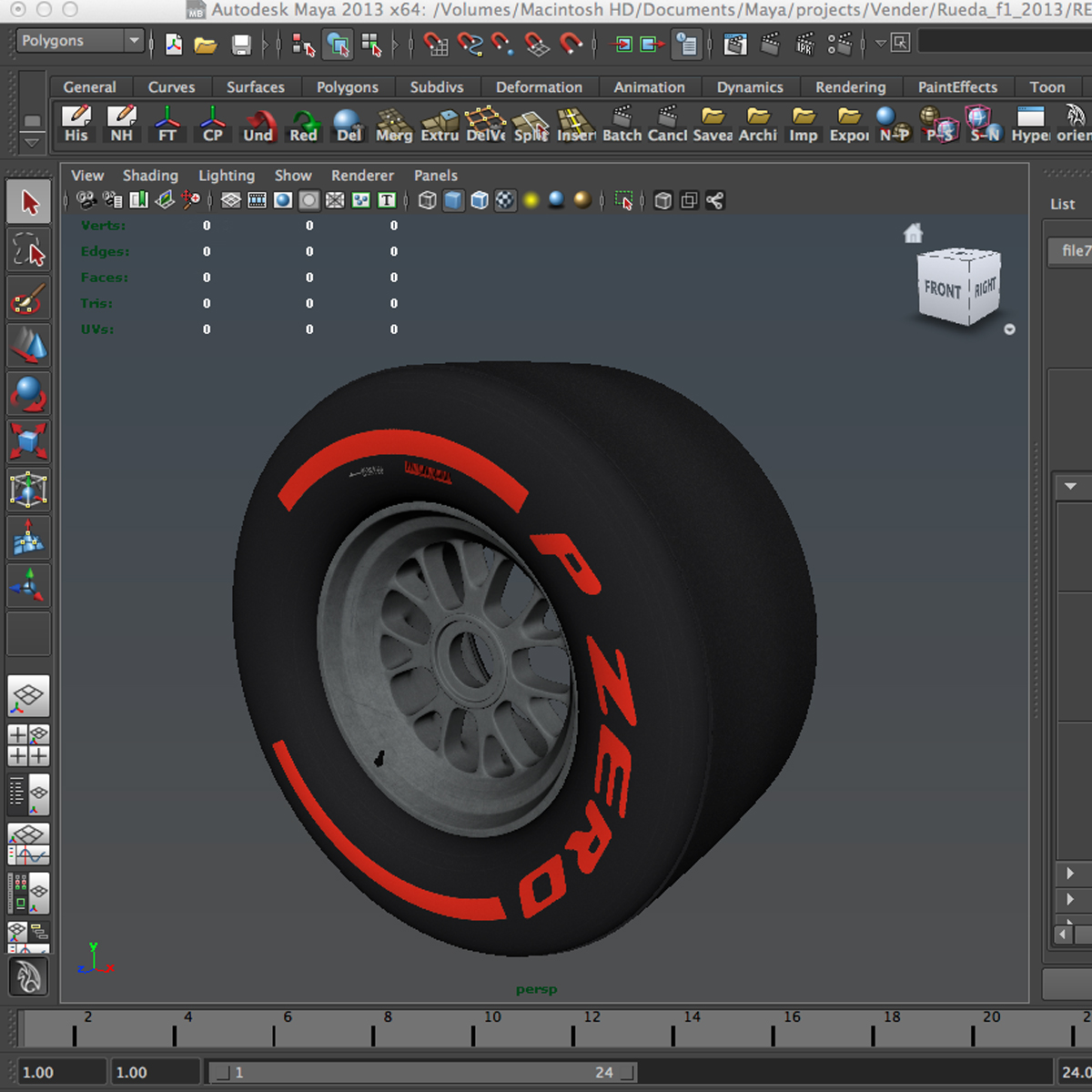Open the Polygons menu set dropdown

(x=80, y=41)
